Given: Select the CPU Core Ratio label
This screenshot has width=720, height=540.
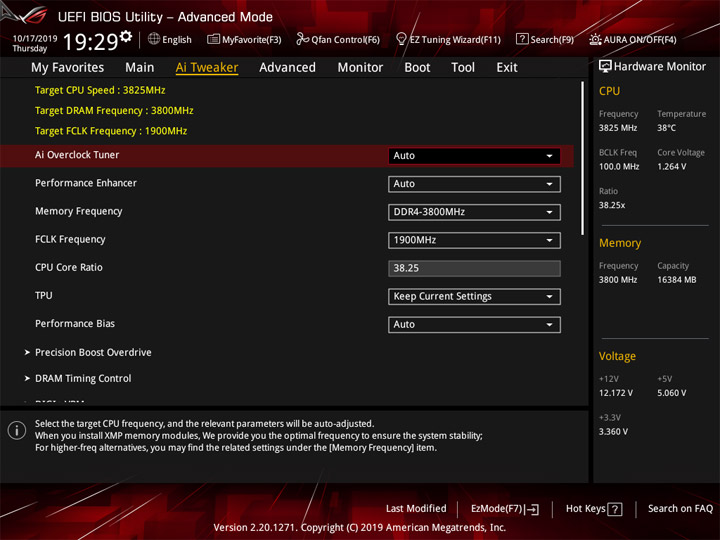Looking at the screenshot, I should click(69, 267).
